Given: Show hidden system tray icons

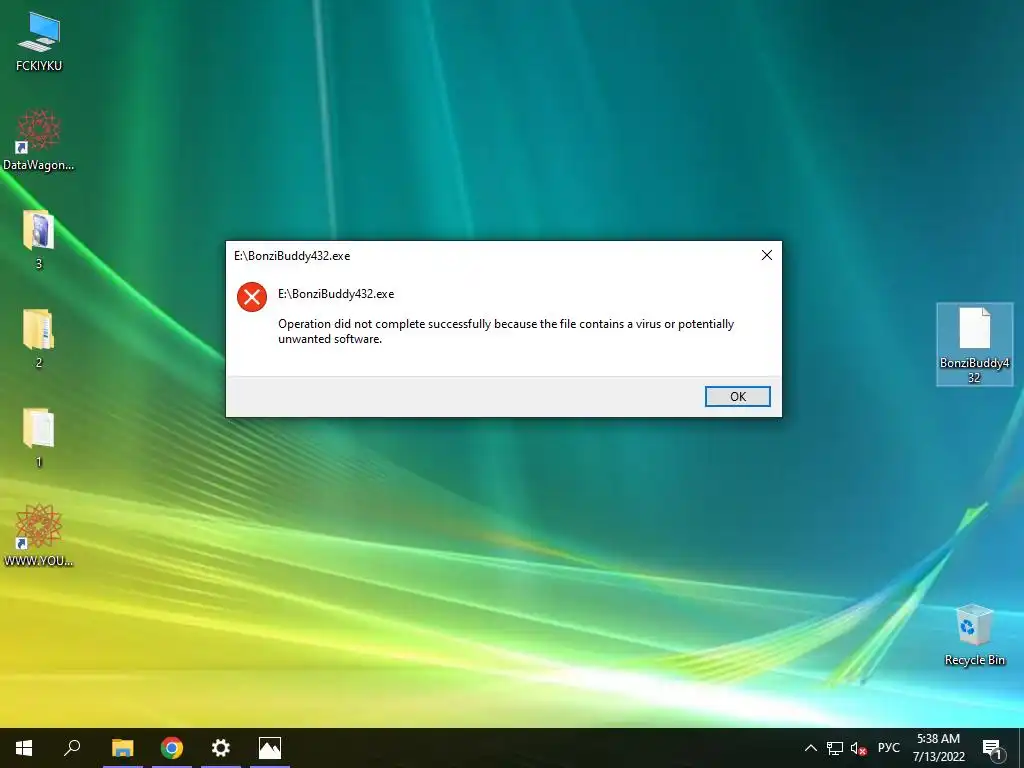Looking at the screenshot, I should (x=810, y=748).
